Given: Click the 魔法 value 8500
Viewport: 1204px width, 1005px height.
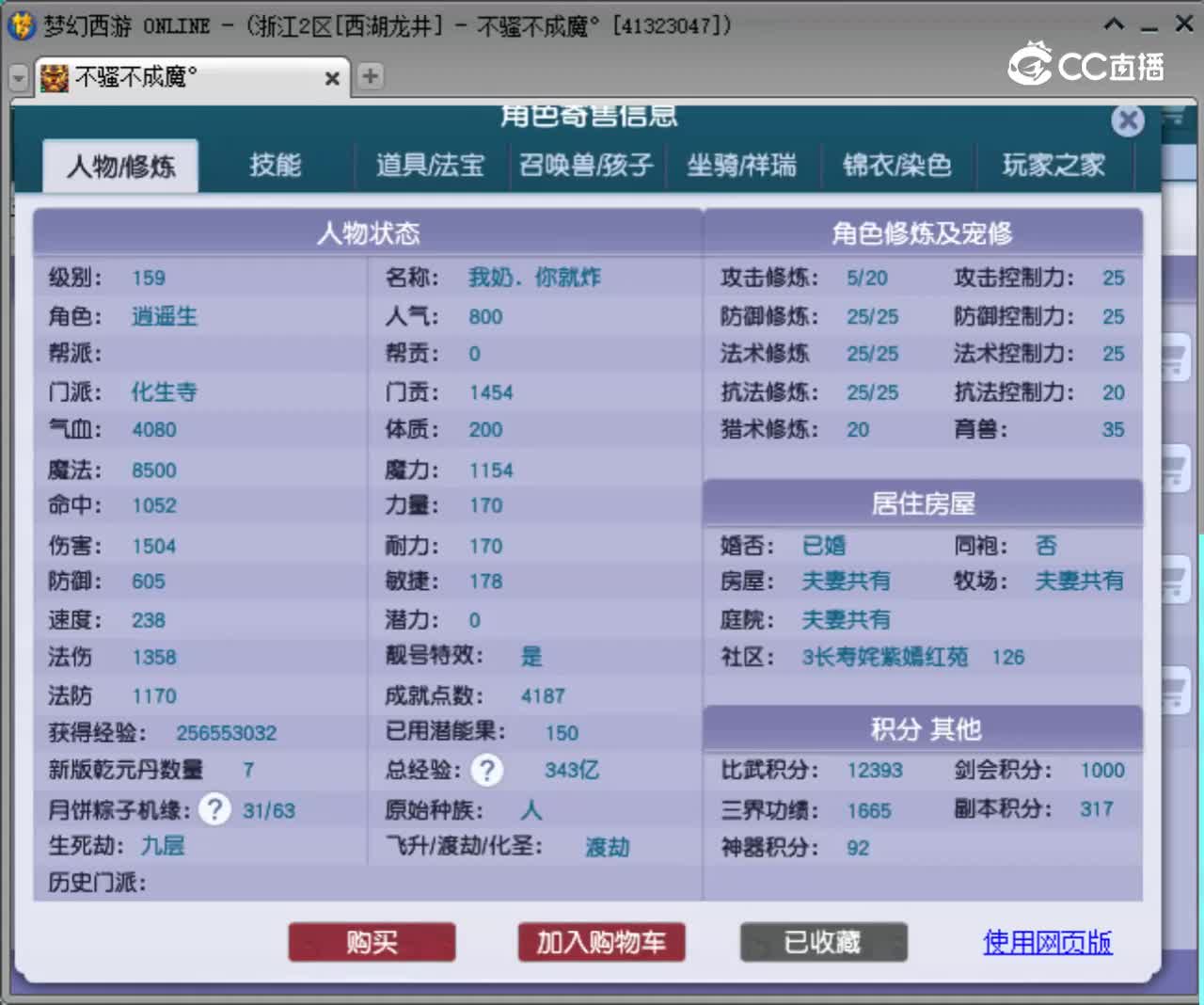Looking at the screenshot, I should coord(154,471).
